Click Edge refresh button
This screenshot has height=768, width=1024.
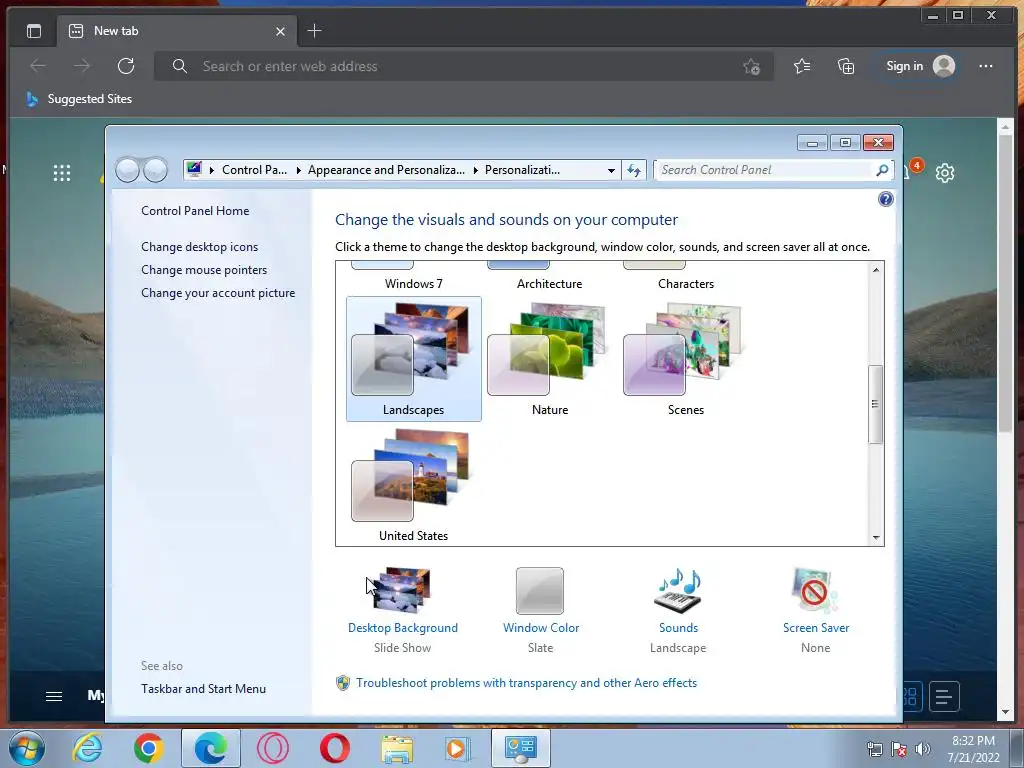click(x=125, y=66)
